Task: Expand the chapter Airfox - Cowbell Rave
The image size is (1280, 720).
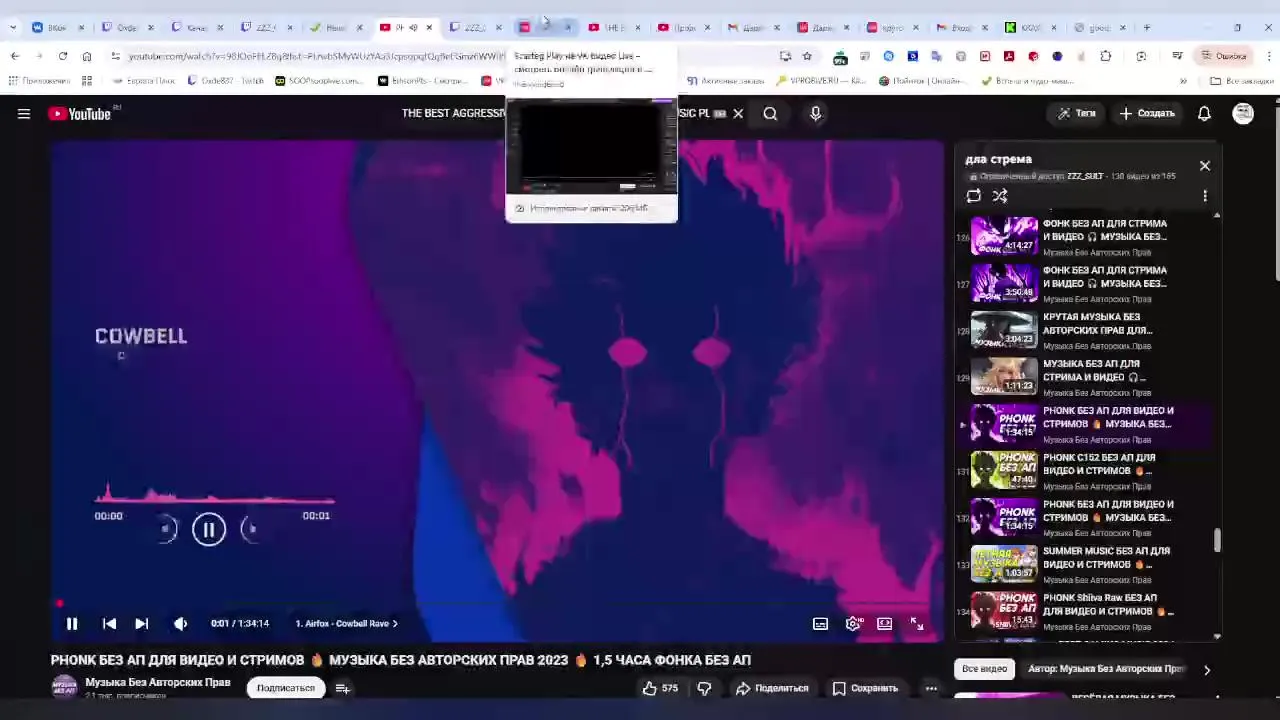Action: [x=346, y=623]
